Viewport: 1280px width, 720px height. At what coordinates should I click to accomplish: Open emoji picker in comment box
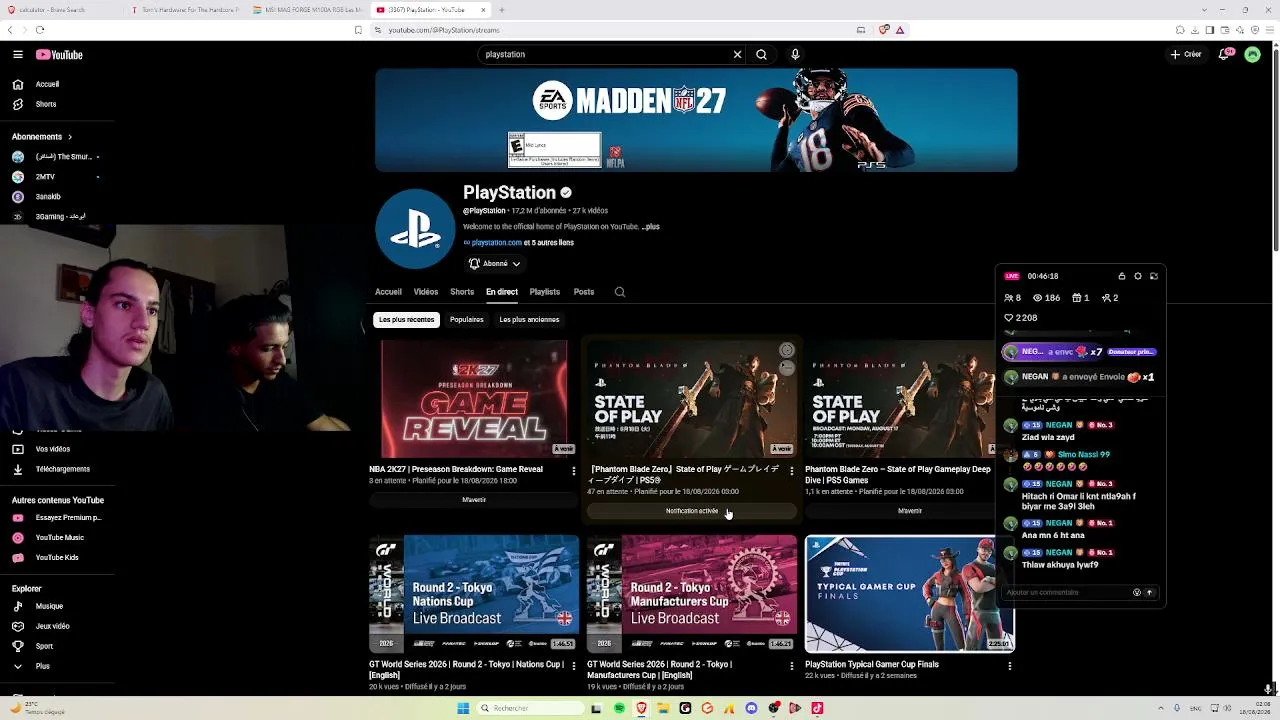click(1137, 593)
